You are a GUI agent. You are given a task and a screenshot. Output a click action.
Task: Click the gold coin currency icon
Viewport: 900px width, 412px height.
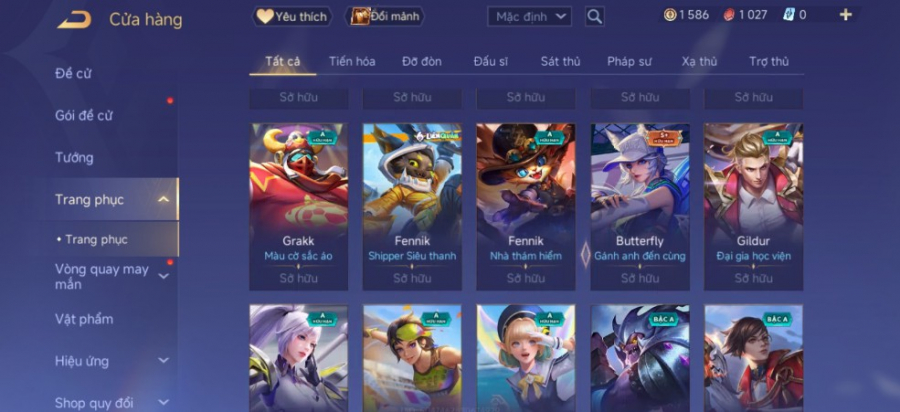pyautogui.click(x=670, y=15)
